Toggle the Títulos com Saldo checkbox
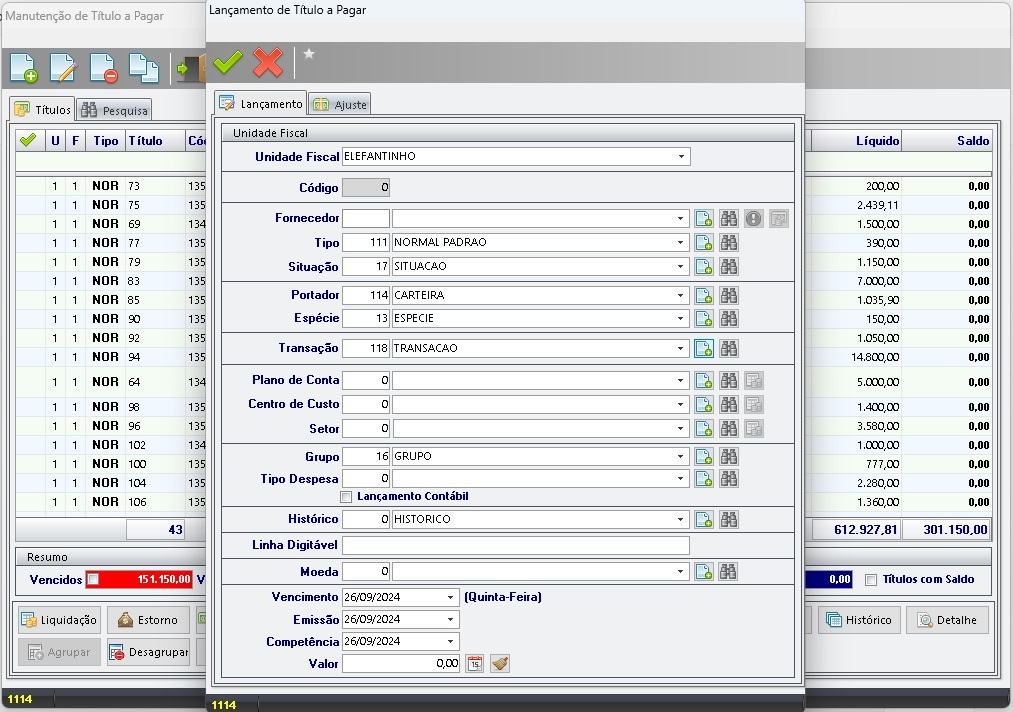The height and width of the screenshot is (712, 1013). point(871,579)
